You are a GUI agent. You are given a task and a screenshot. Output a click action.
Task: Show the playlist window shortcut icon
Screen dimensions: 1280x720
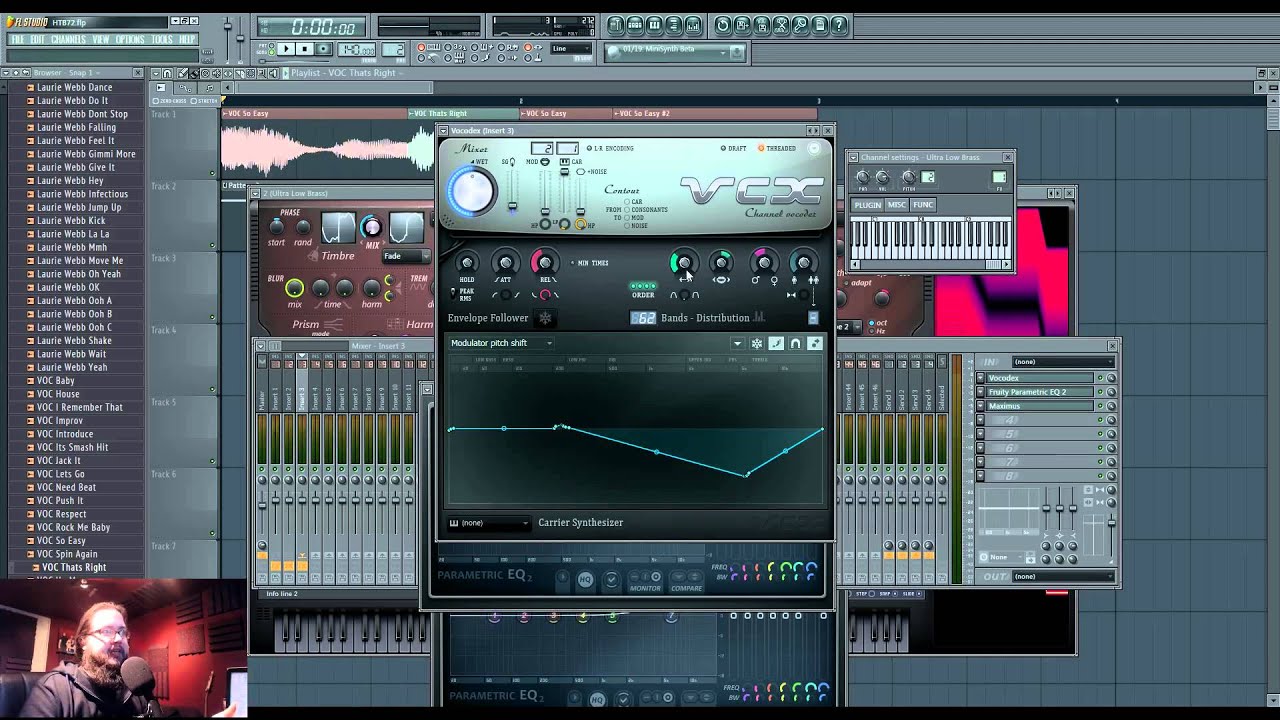tap(616, 25)
